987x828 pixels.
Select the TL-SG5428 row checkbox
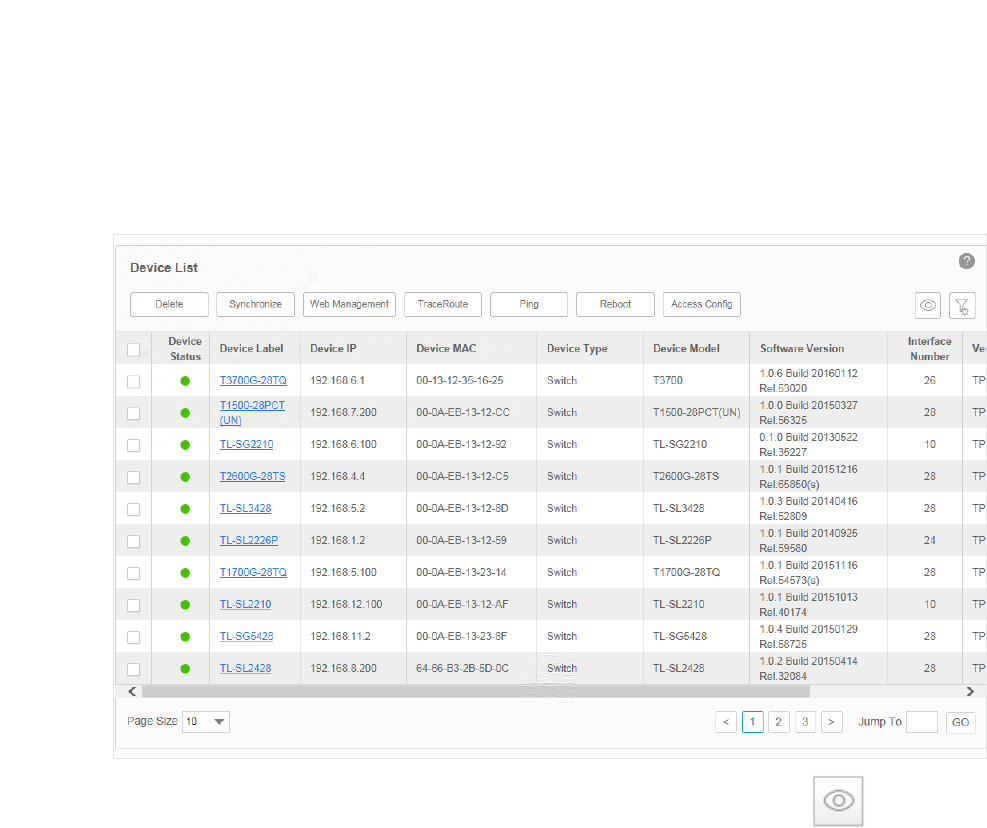point(133,637)
